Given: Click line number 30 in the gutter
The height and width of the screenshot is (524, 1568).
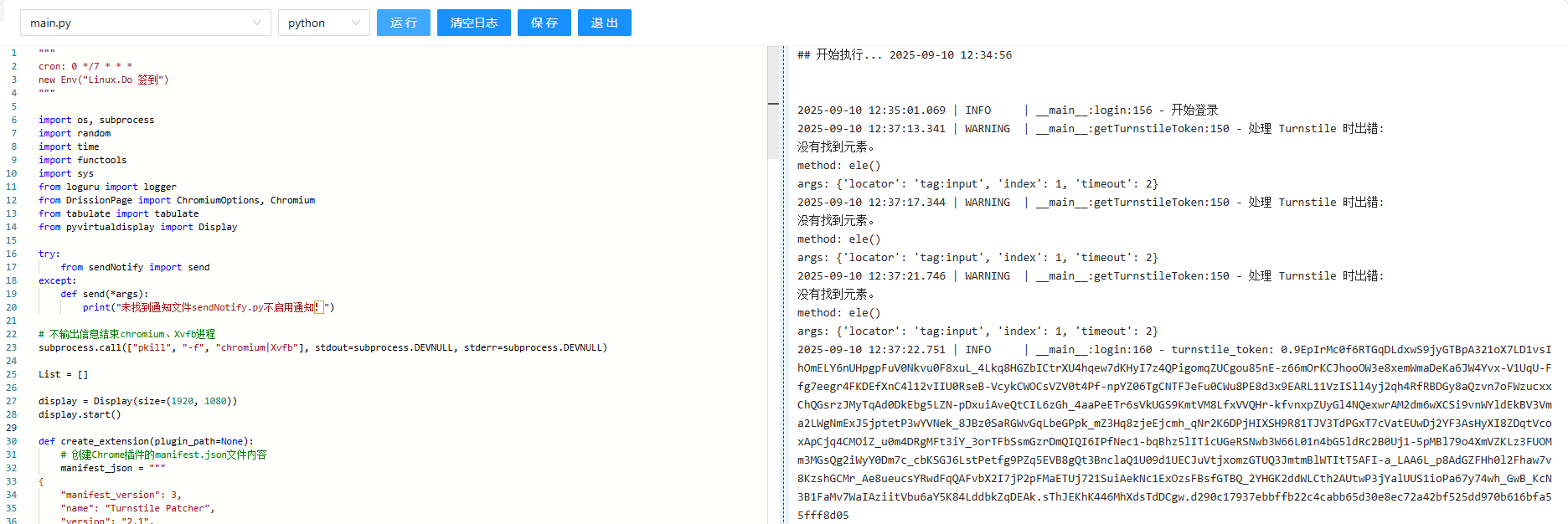Looking at the screenshot, I should coord(12,441).
